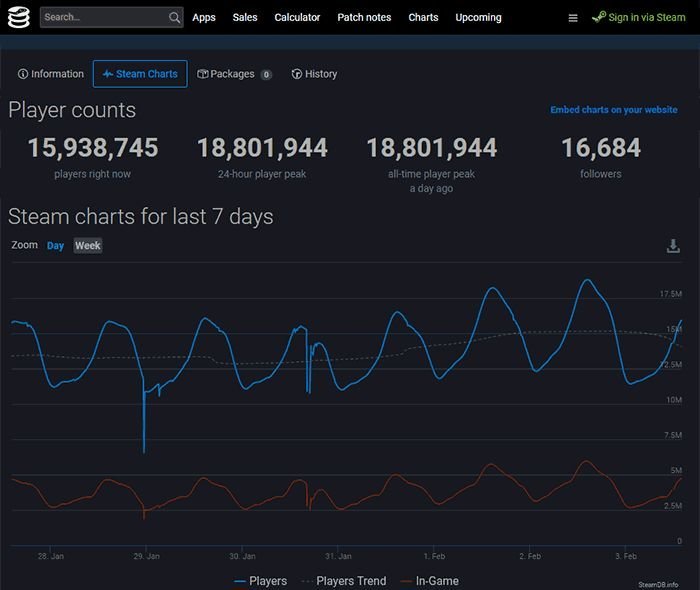This screenshot has width=700, height=590.
Task: Click the magnifier search icon
Action: click(x=175, y=17)
